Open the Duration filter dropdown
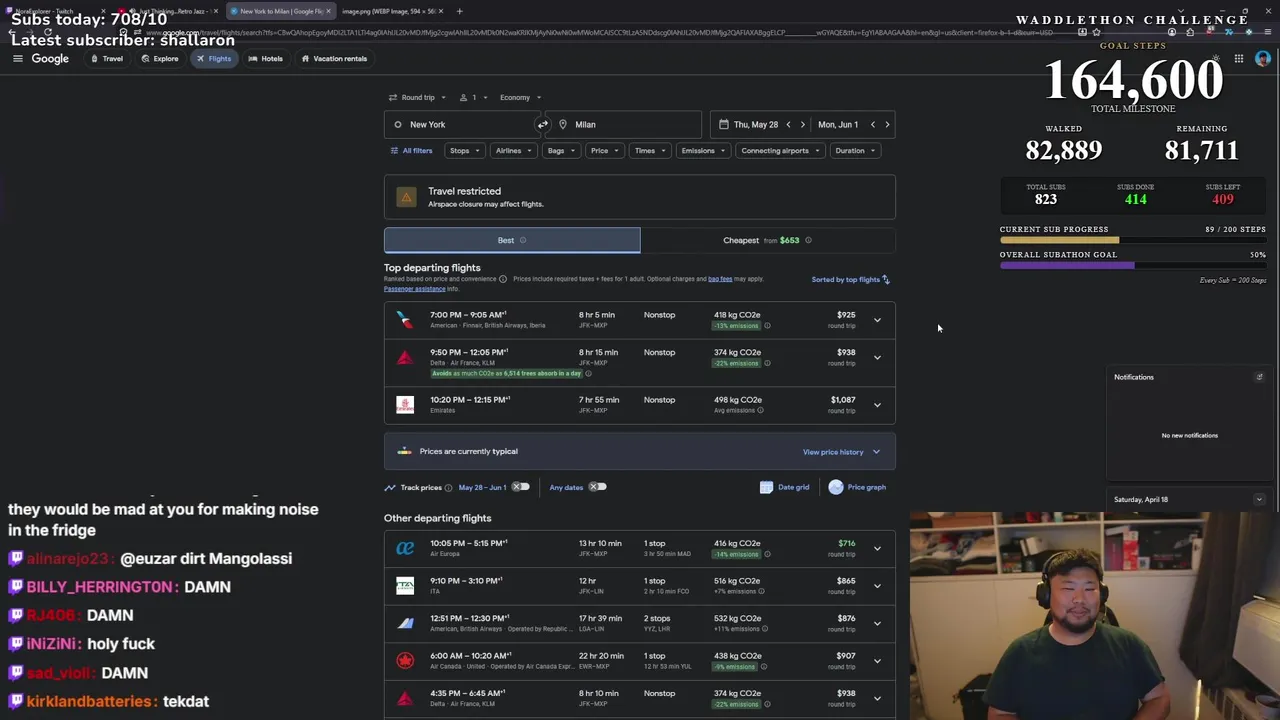 click(x=855, y=151)
